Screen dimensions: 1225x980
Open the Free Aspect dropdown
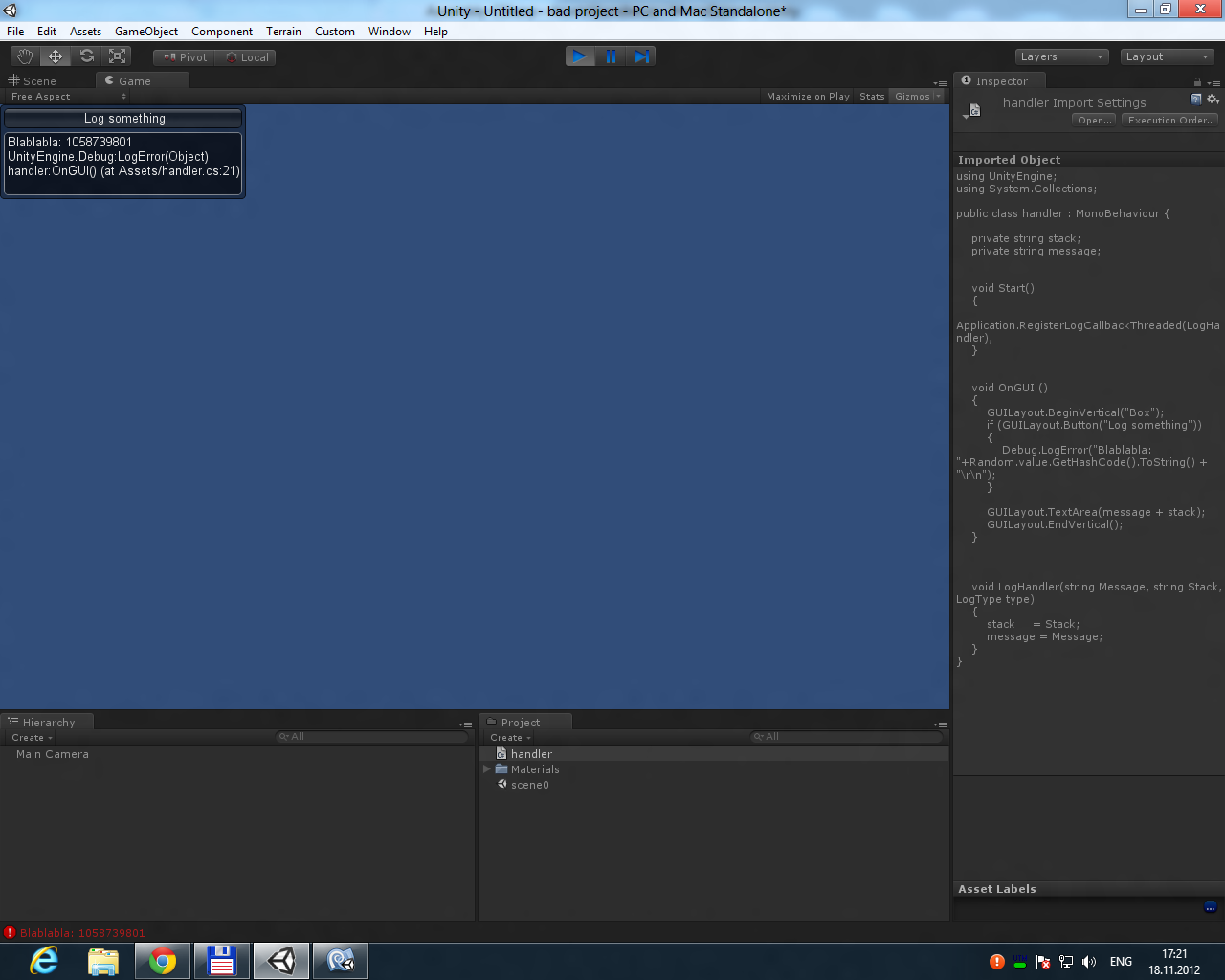68,97
